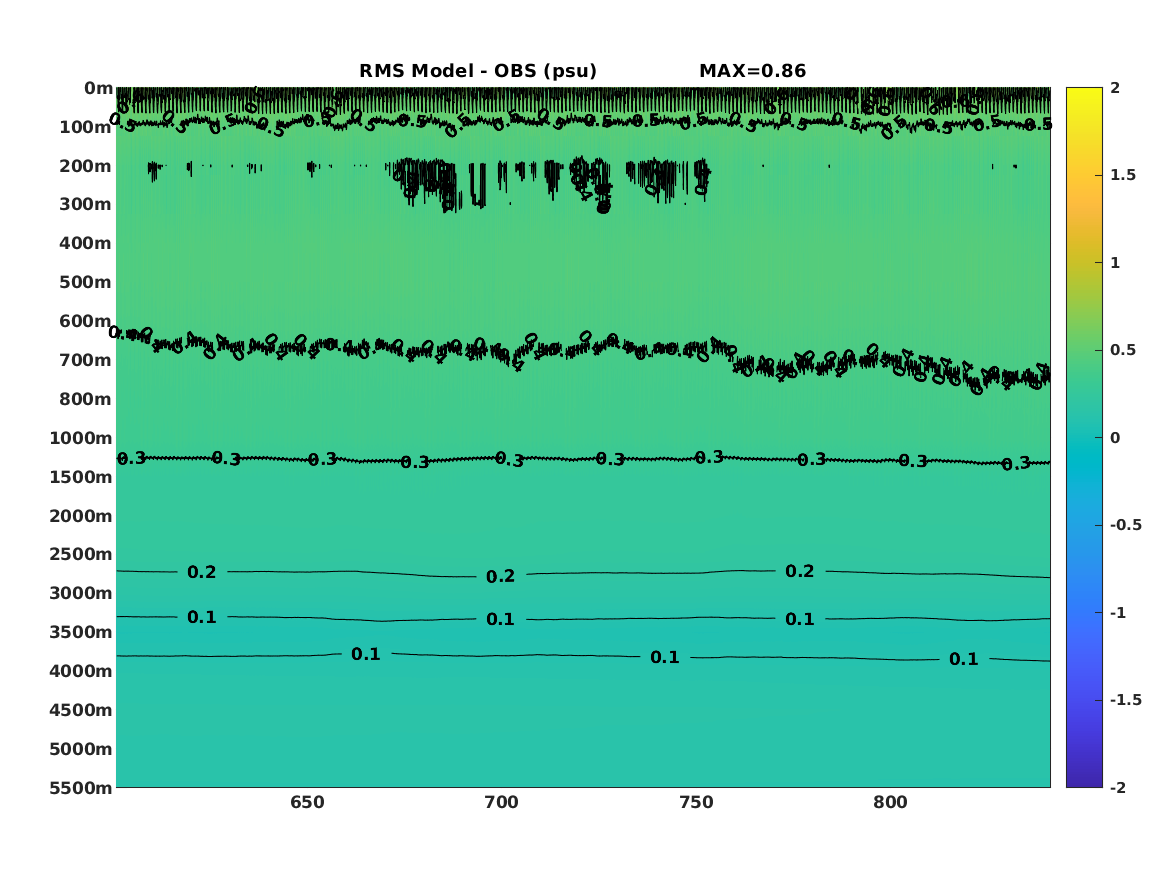Click the '1000m' depth axis label
This screenshot has width=1167, height=875.
coord(81,438)
